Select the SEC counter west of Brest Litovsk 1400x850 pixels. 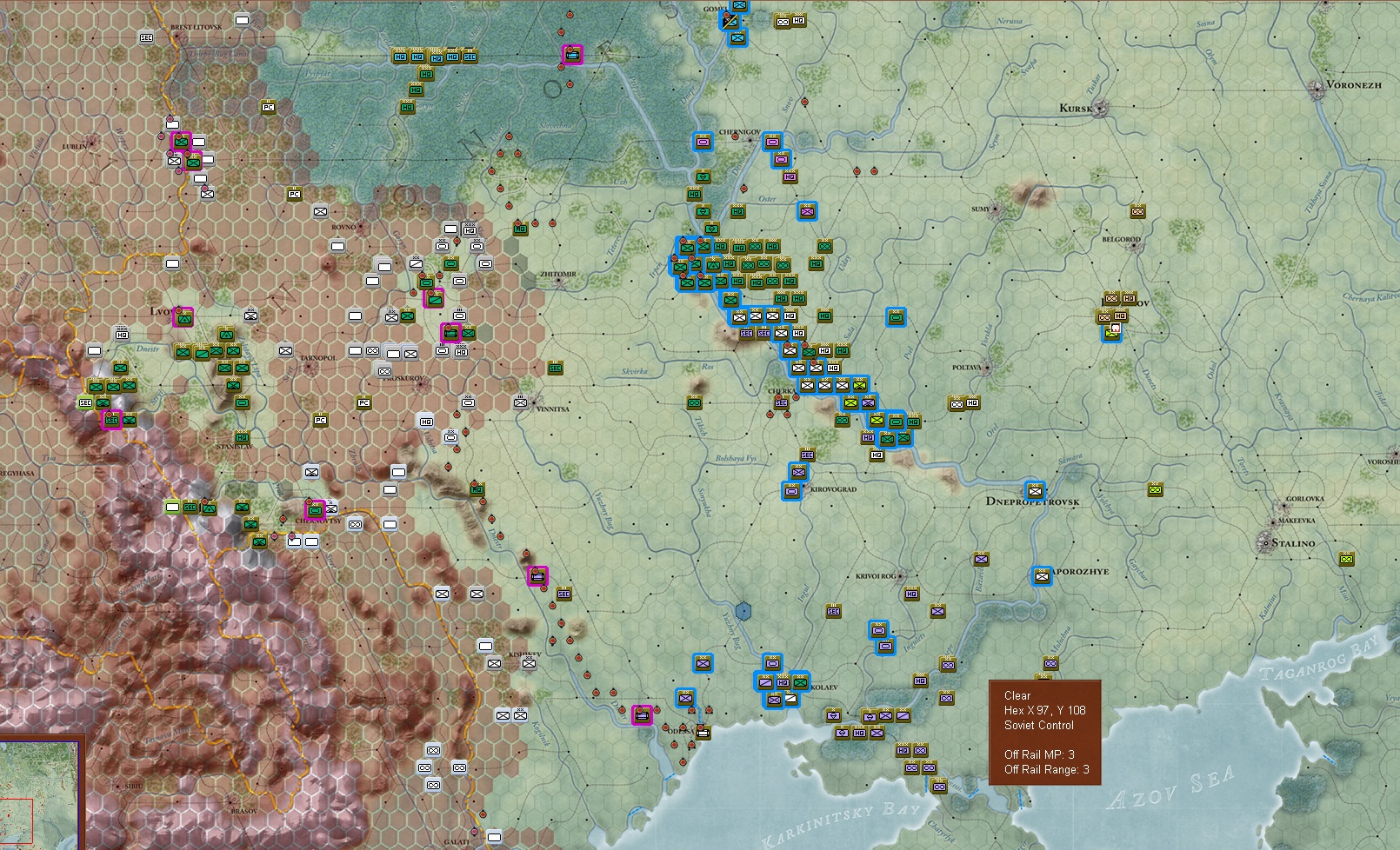point(147,37)
